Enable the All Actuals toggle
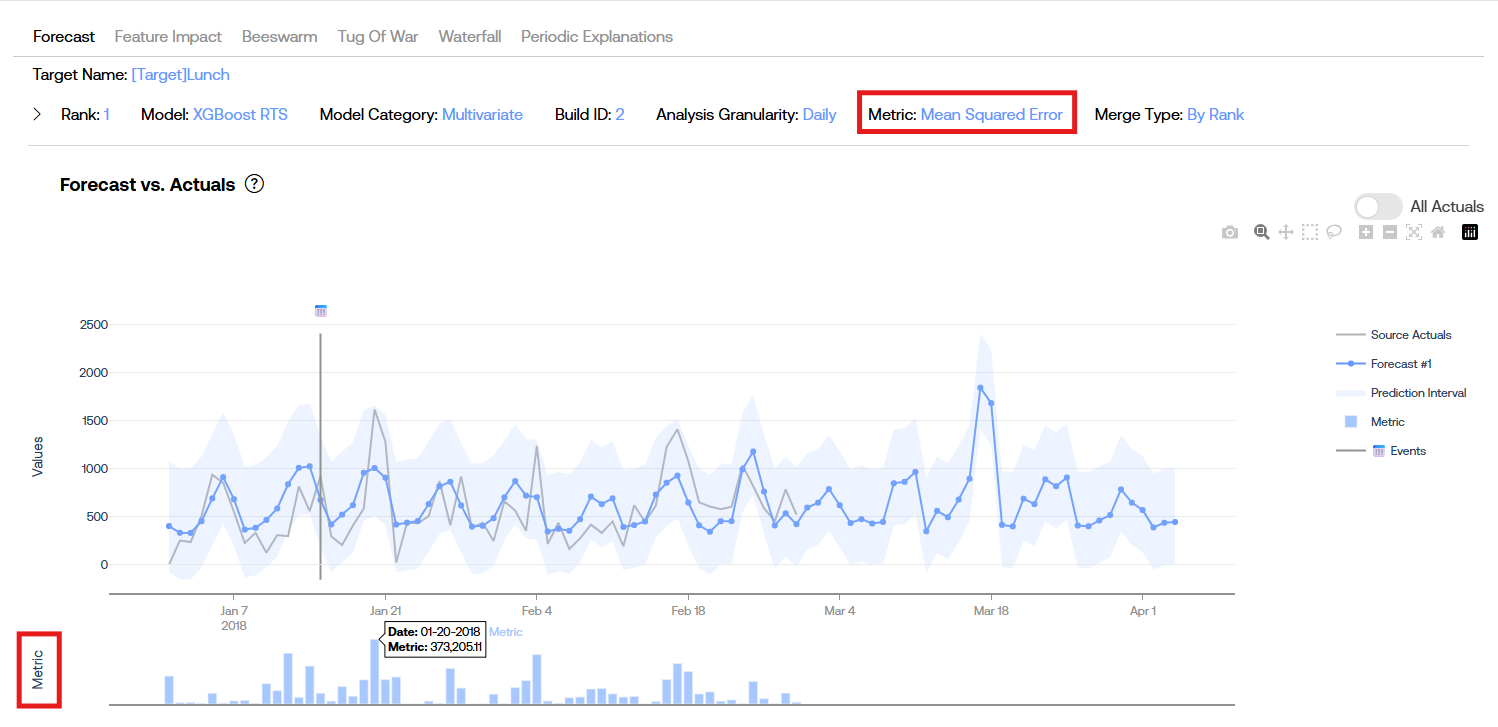Image resolution: width=1498 pixels, height=727 pixels. [1378, 207]
